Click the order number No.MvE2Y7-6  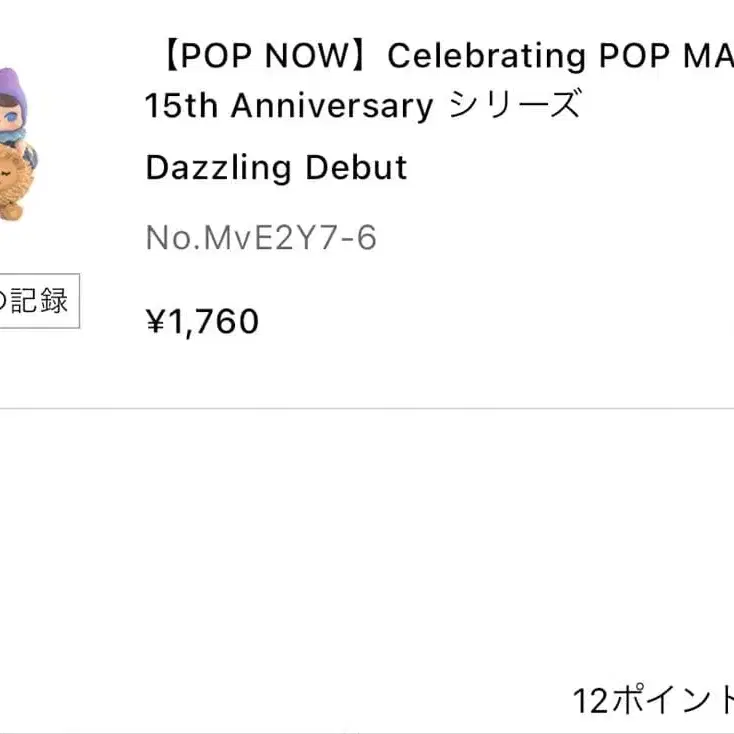click(261, 238)
